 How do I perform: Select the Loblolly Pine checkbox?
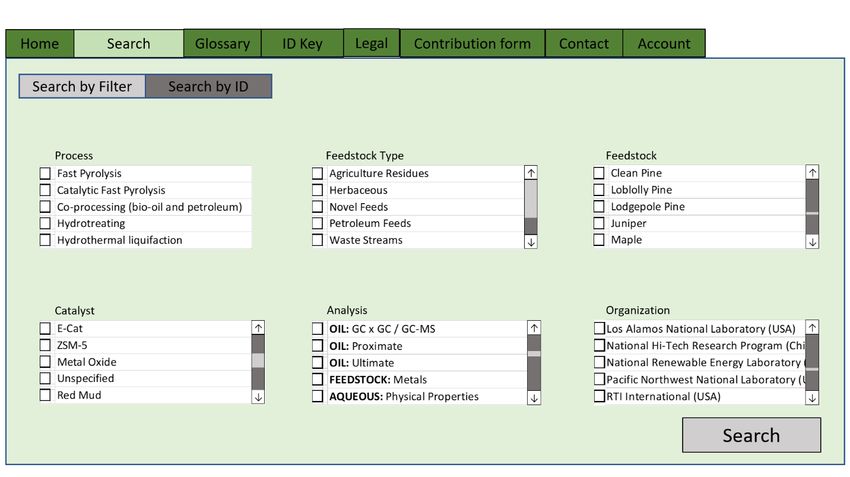(598, 190)
